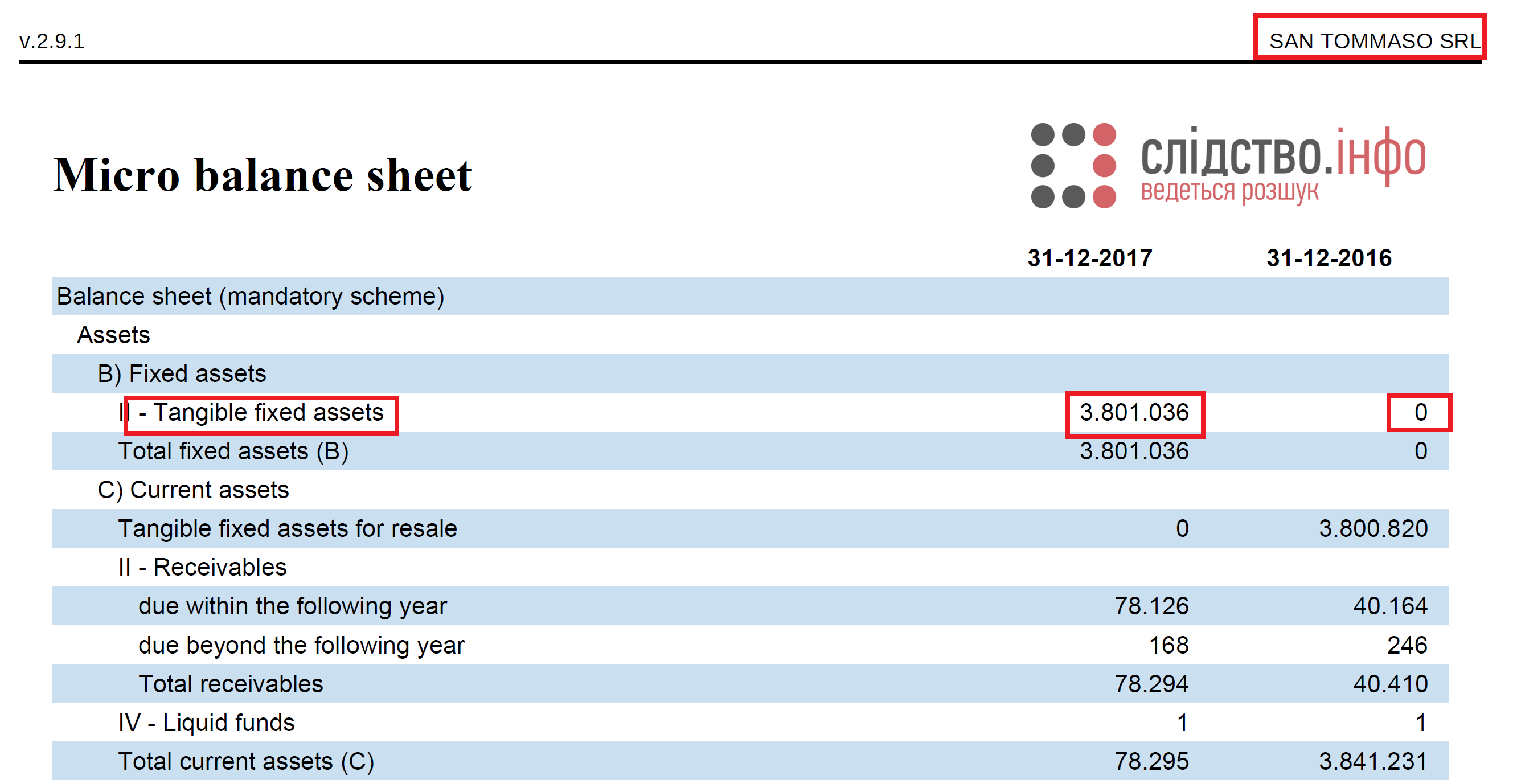Select the II - Receivables row label

pyautogui.click(x=203, y=567)
